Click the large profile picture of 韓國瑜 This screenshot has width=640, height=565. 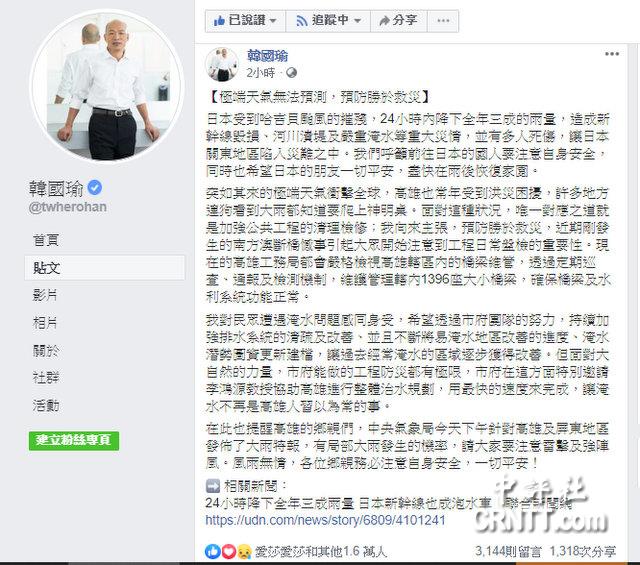click(x=108, y=87)
